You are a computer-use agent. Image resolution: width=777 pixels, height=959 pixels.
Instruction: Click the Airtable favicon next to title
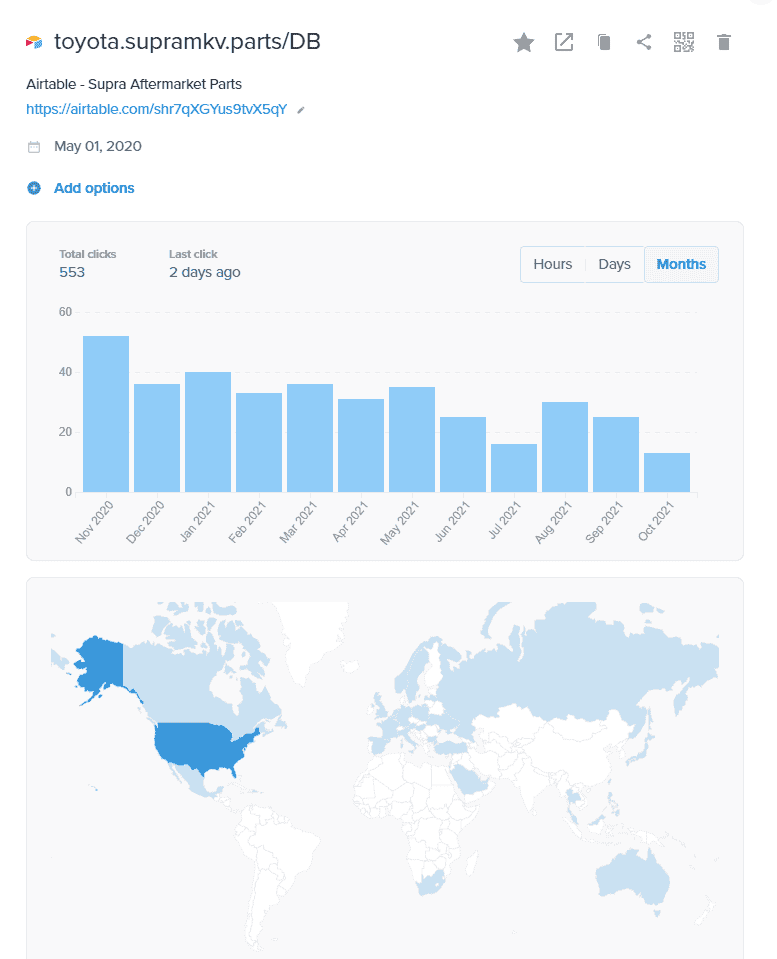[34, 42]
